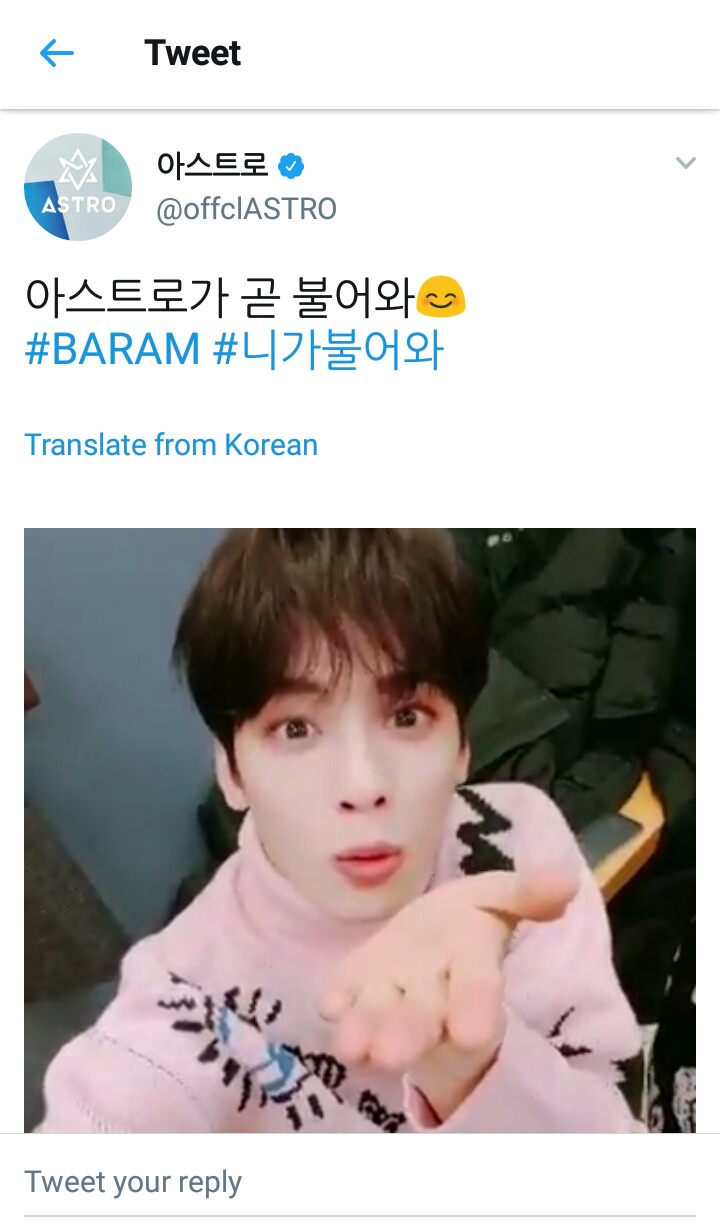Open the ASTRO profile avatar

(x=78, y=187)
